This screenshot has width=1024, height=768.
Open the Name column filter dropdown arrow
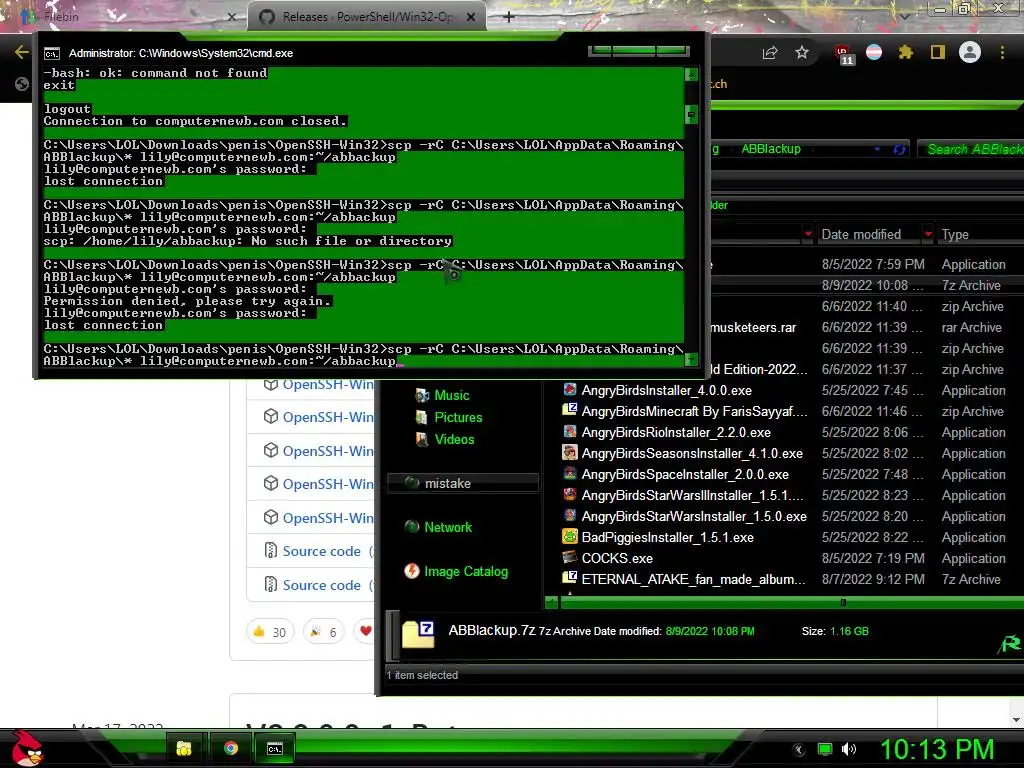point(808,234)
